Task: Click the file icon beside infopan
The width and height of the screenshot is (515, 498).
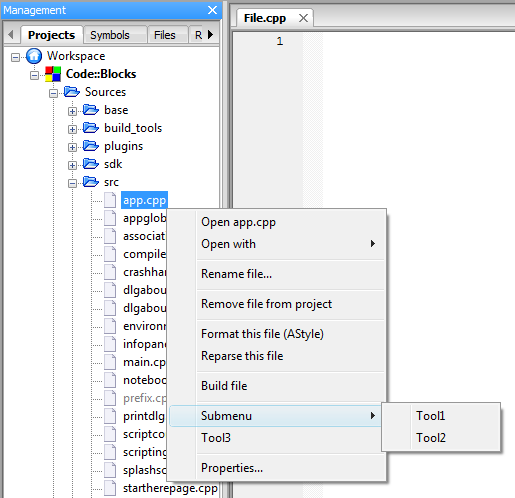Action: pyautogui.click(x=110, y=344)
